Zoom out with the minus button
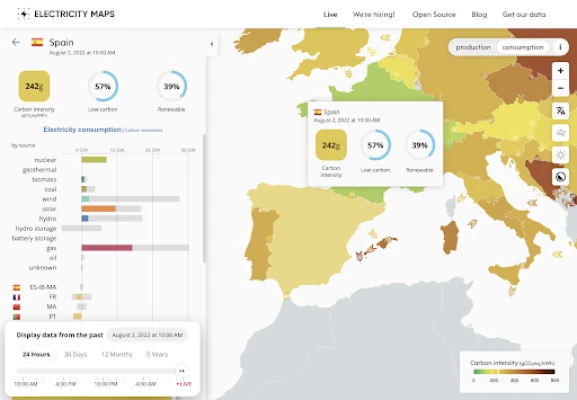The height and width of the screenshot is (400, 577). pos(560,88)
